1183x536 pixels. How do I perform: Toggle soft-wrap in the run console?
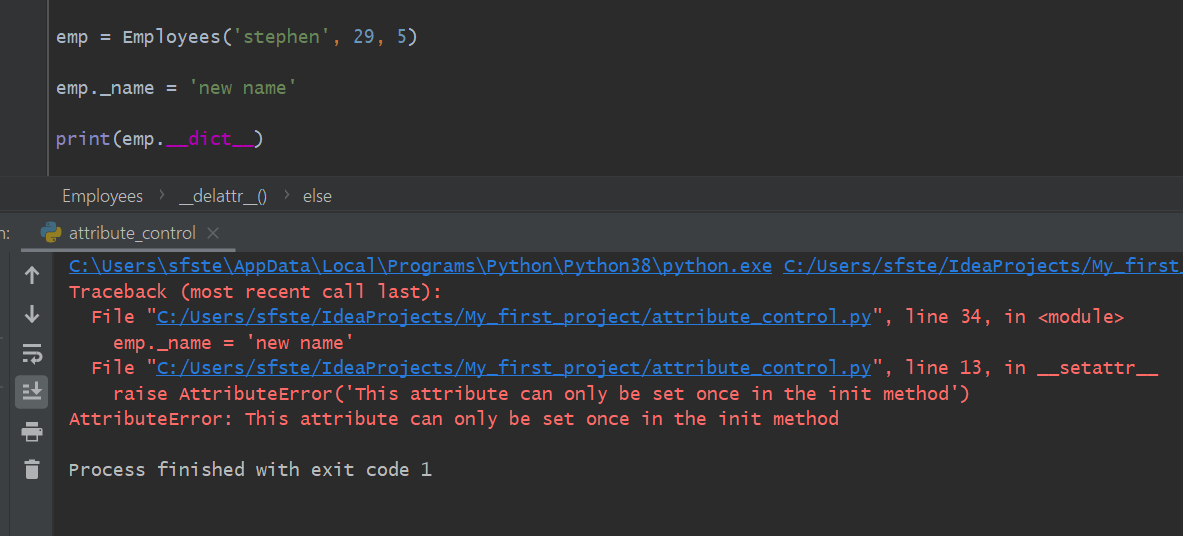click(x=32, y=353)
